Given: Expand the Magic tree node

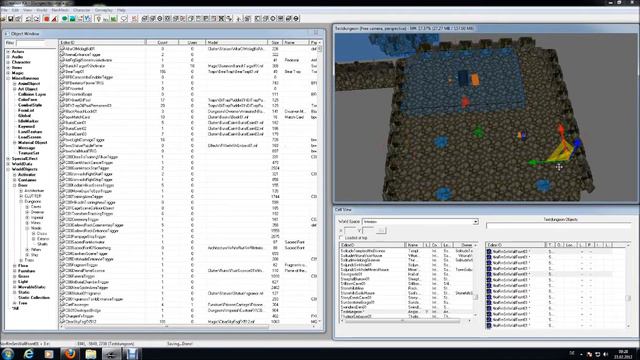Looking at the screenshot, I should (x=8, y=73).
